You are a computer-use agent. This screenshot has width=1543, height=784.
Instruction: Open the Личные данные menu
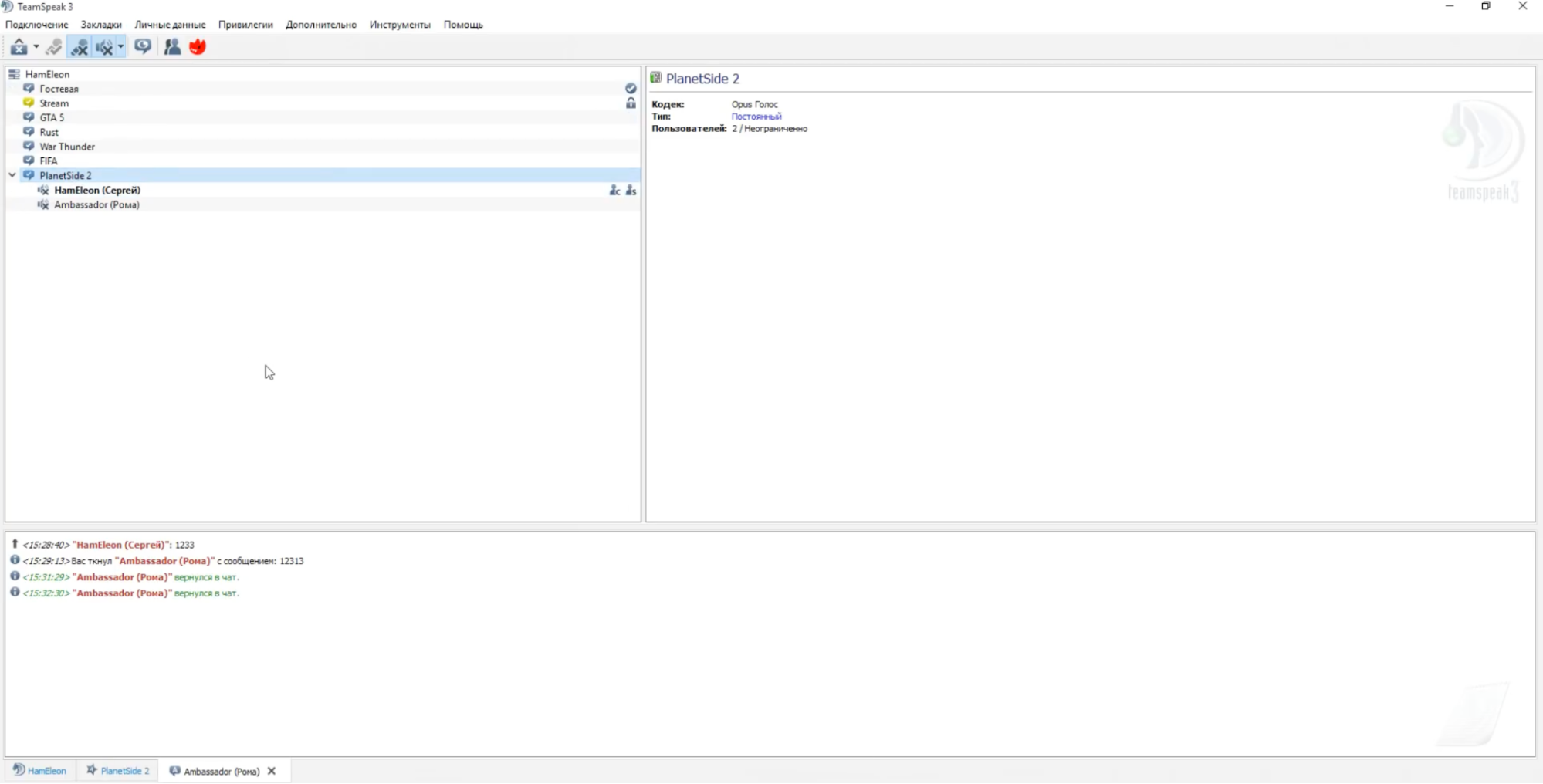point(170,25)
